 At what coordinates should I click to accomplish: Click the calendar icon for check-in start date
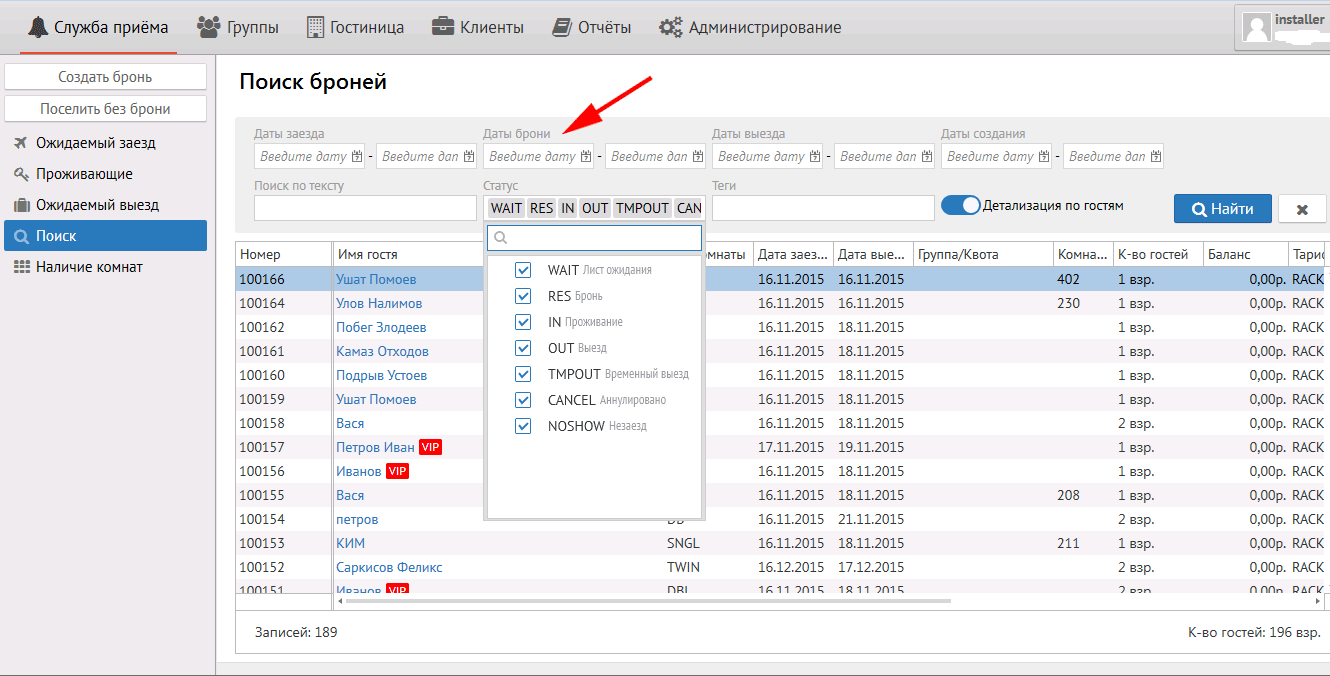coord(358,157)
